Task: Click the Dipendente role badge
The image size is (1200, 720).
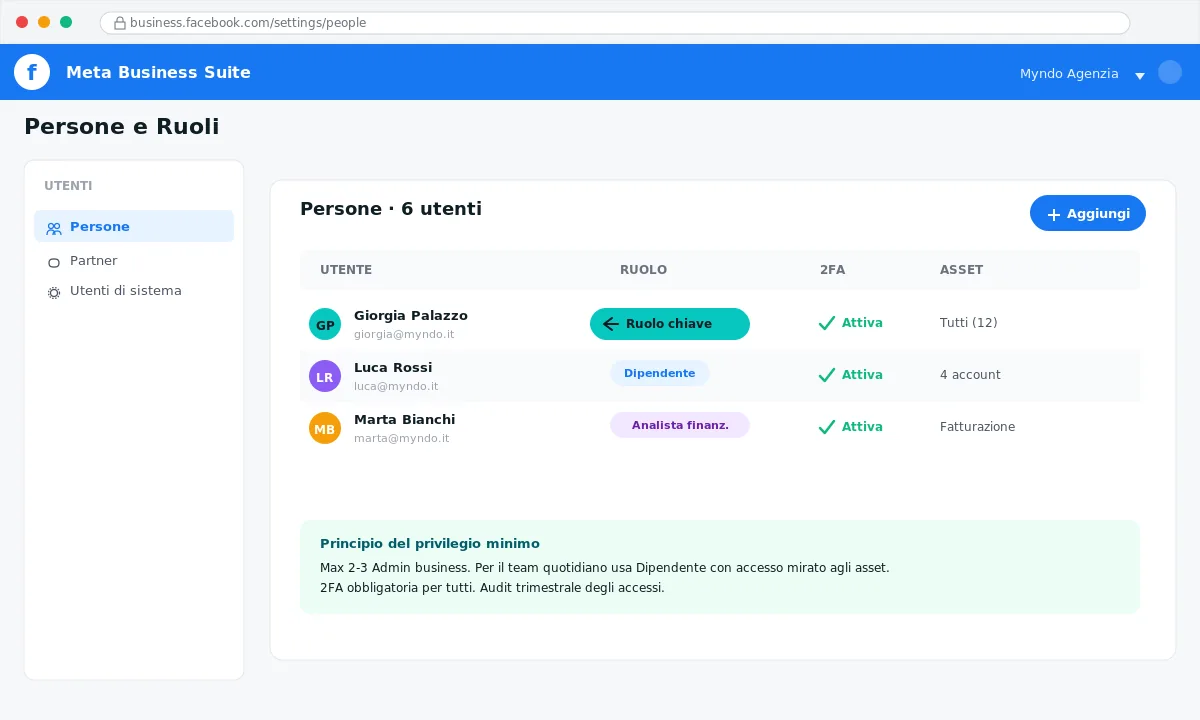Action: coord(660,373)
